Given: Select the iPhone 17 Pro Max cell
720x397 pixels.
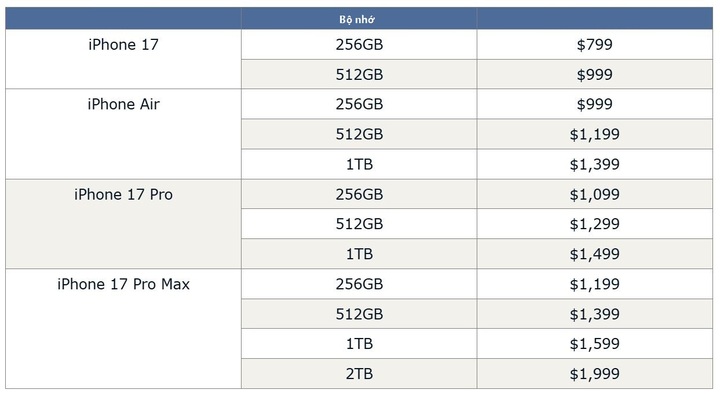Looking at the screenshot, I should (x=123, y=329).
